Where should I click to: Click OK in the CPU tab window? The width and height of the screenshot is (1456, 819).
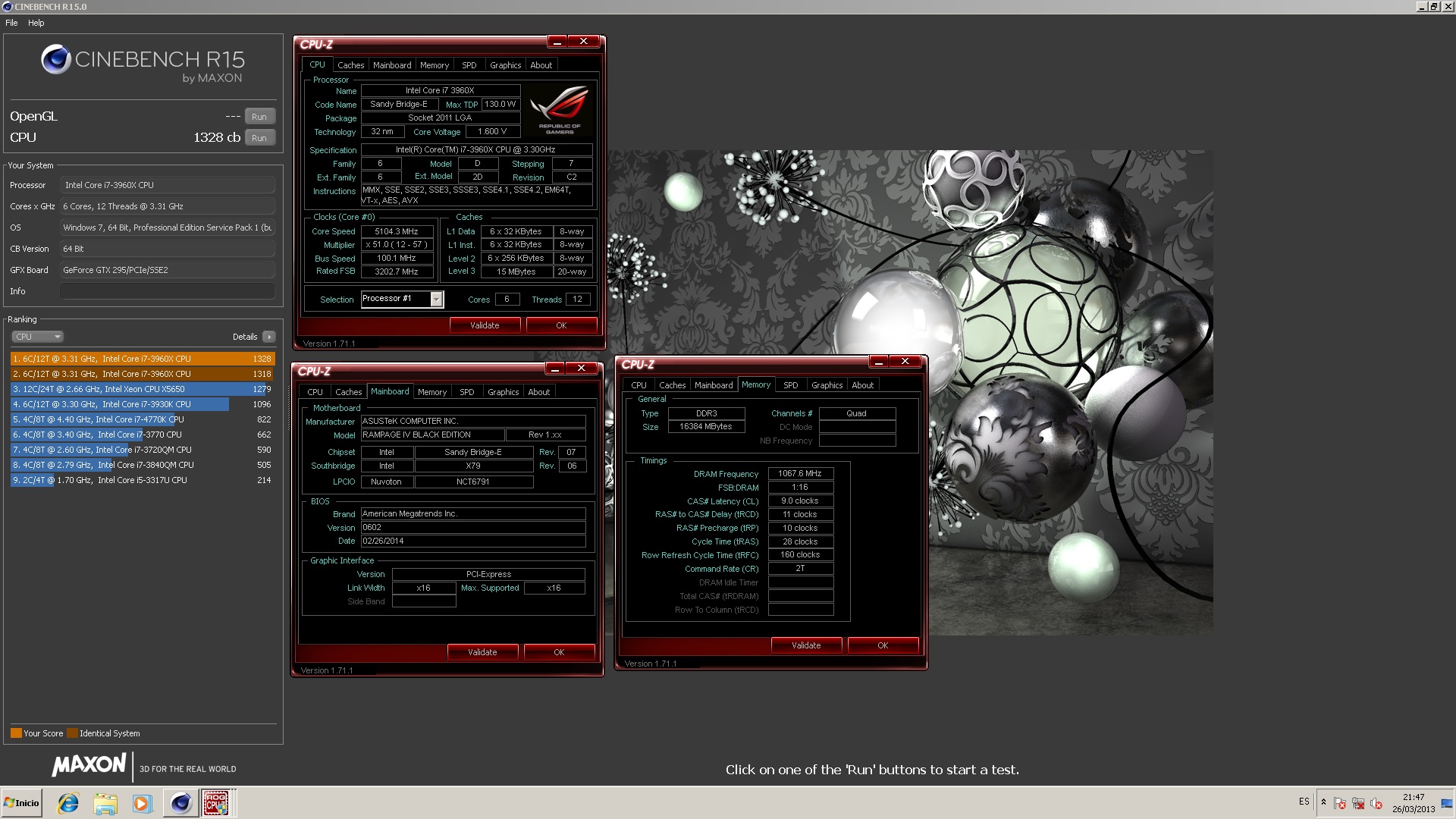561,325
